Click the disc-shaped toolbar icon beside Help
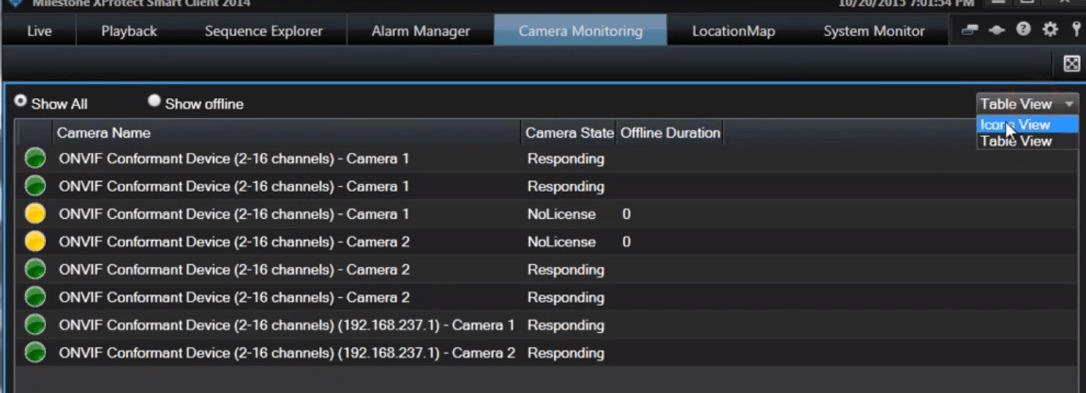The image size is (1086, 393). (997, 30)
